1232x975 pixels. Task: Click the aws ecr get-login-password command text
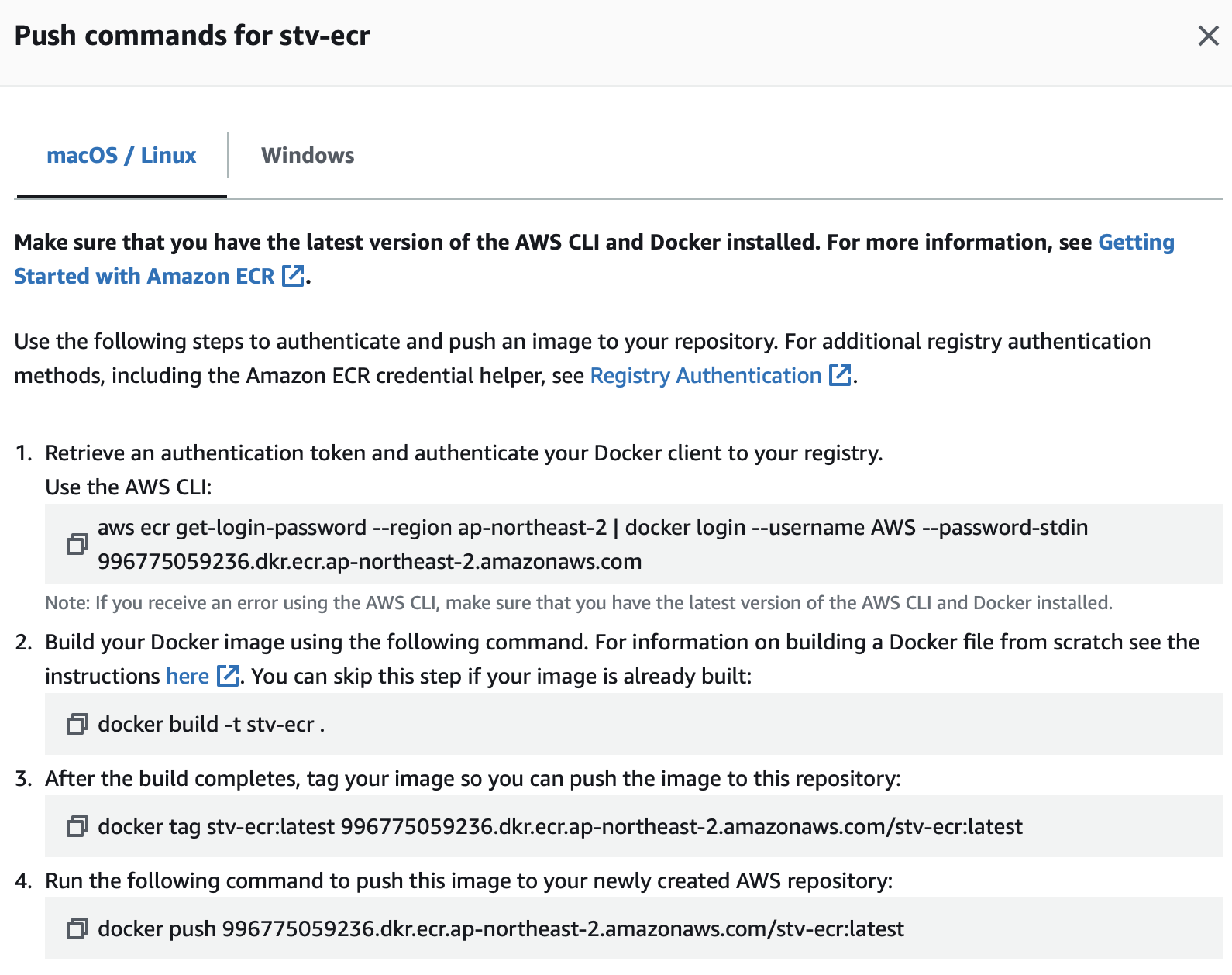pos(593,544)
